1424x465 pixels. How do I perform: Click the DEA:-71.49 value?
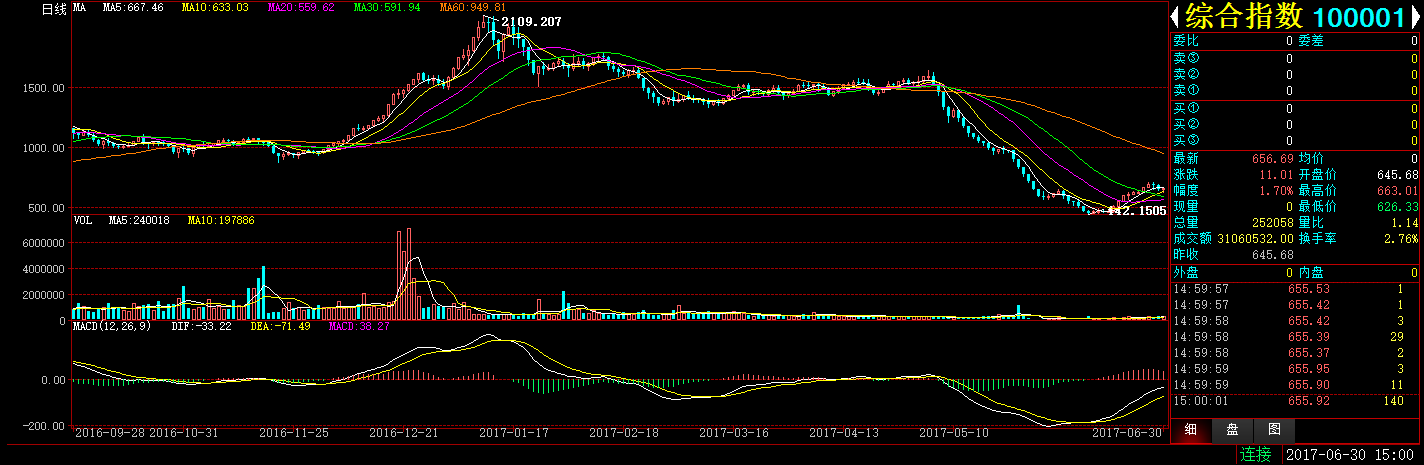[x=280, y=326]
